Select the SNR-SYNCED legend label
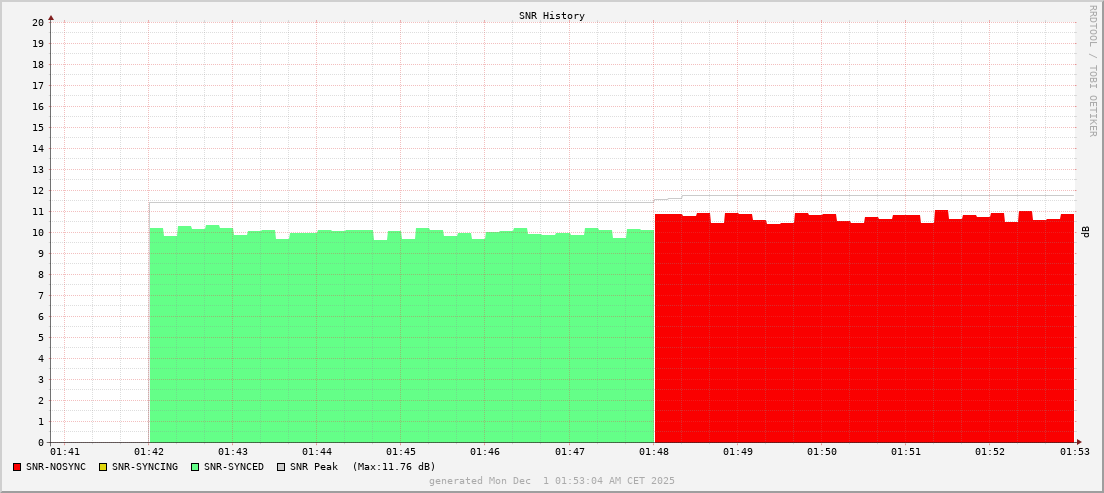 (x=234, y=467)
